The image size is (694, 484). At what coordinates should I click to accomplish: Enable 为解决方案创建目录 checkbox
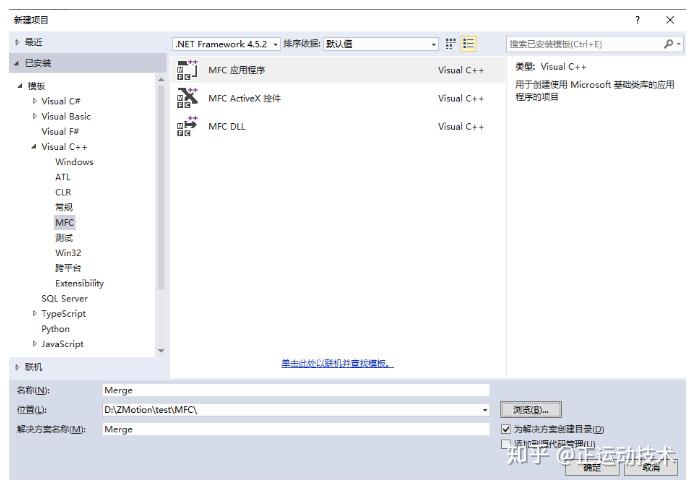506,429
